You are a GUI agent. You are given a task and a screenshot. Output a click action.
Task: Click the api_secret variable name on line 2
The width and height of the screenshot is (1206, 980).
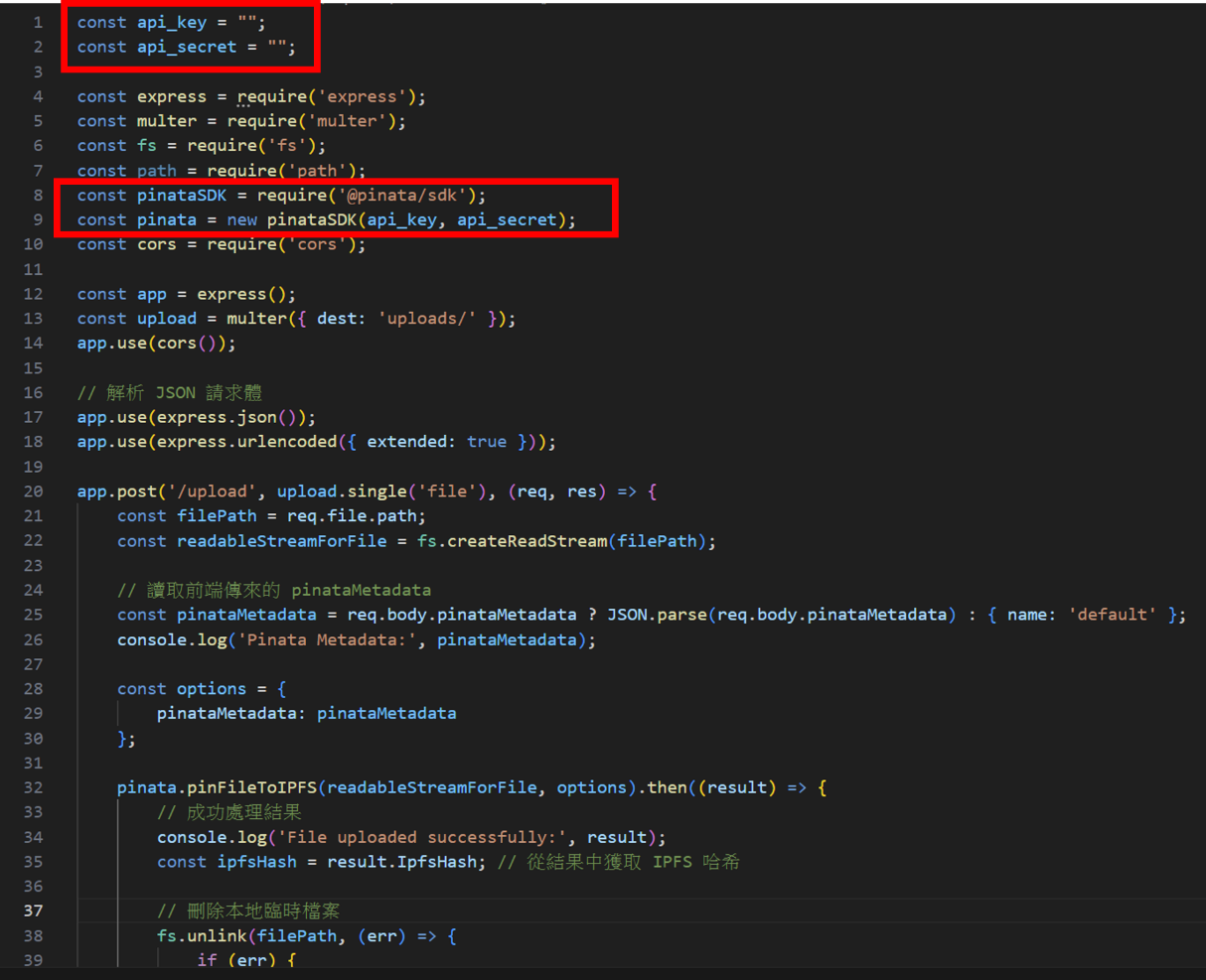[x=187, y=47]
